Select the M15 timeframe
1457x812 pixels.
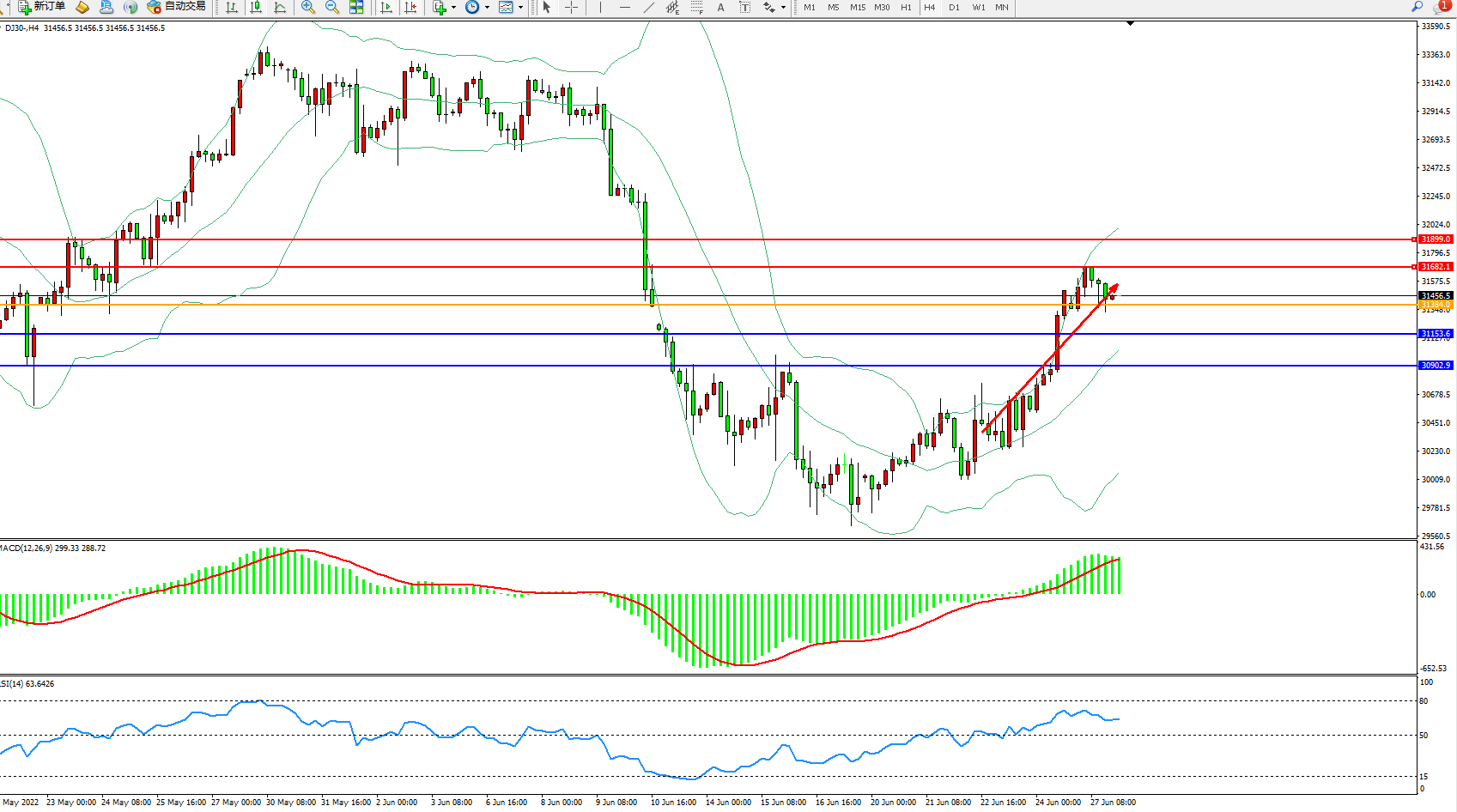(x=858, y=7)
